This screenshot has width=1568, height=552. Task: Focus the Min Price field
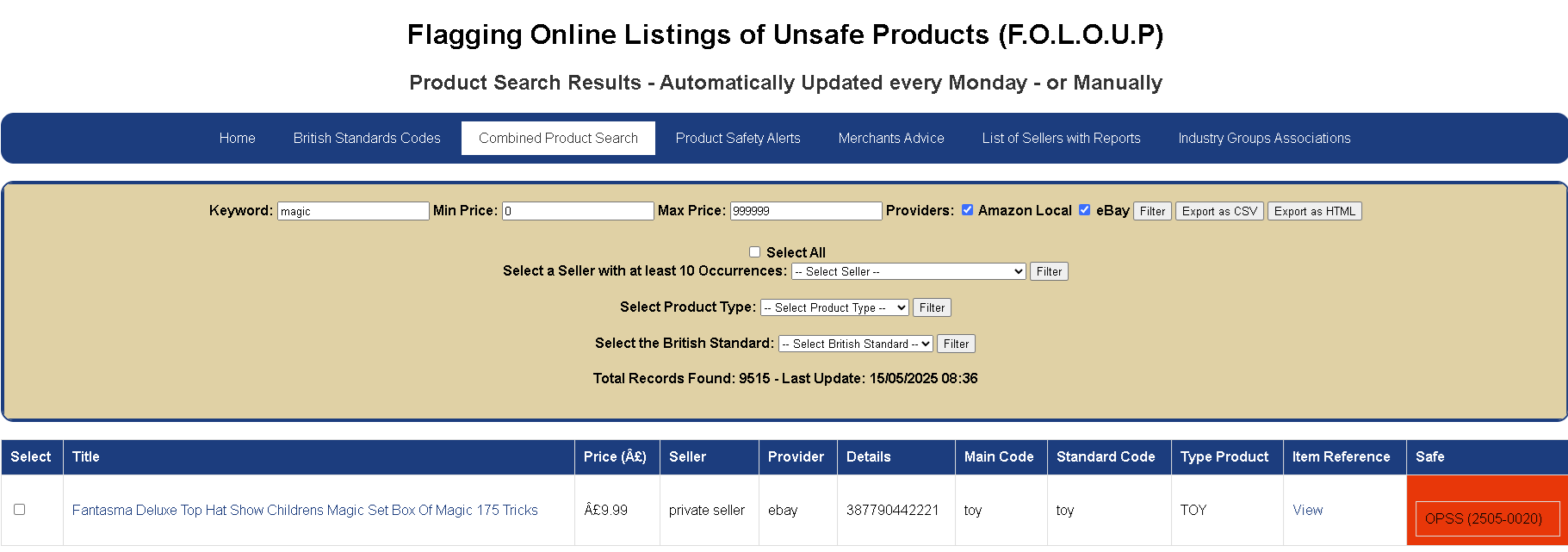(x=578, y=211)
